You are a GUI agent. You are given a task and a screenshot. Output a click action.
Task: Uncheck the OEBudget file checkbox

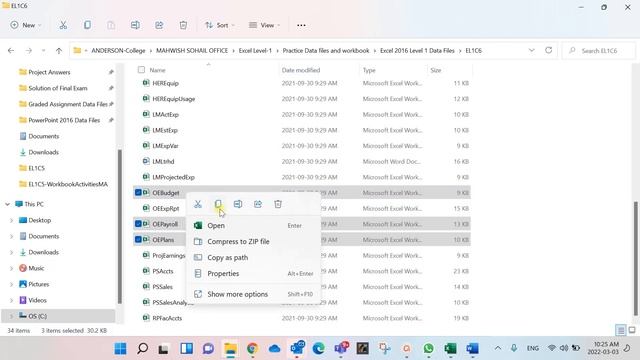(x=138, y=193)
